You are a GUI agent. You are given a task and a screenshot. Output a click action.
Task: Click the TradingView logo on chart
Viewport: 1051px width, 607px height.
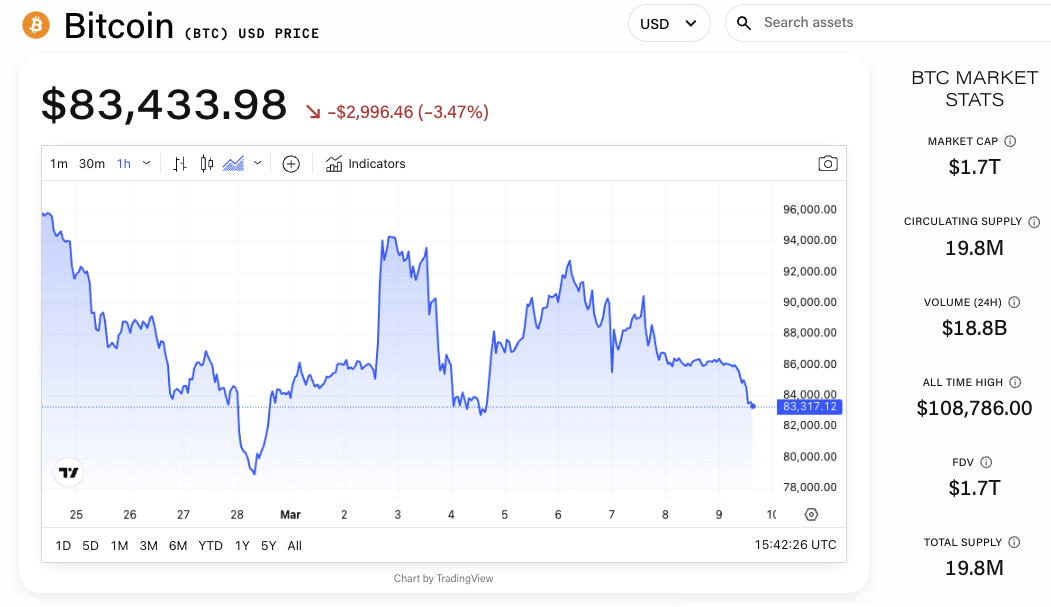tap(68, 473)
